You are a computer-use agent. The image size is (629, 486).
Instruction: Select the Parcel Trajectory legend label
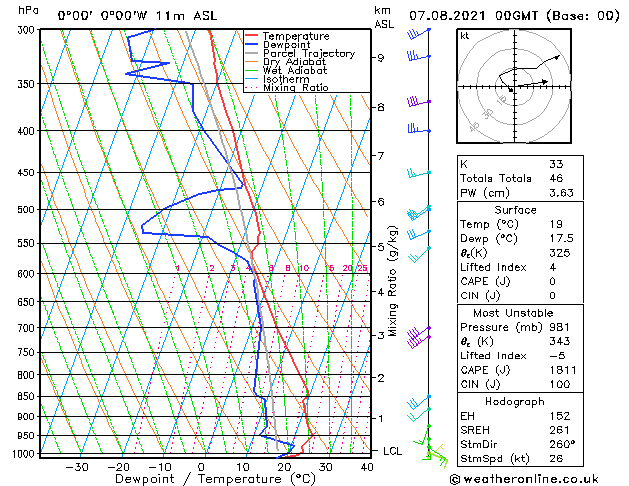click(309, 53)
